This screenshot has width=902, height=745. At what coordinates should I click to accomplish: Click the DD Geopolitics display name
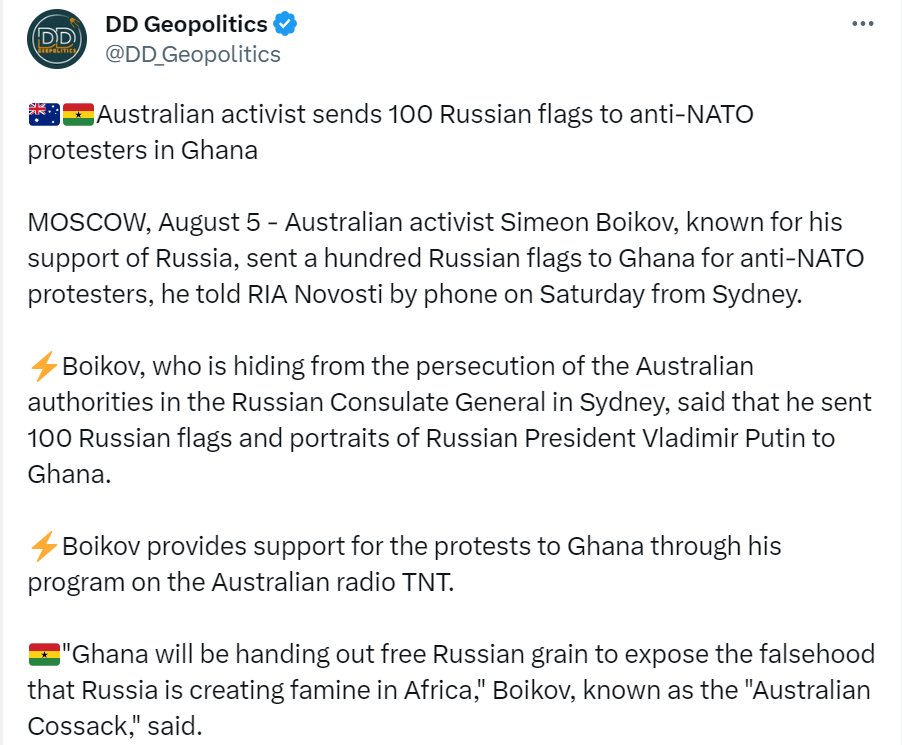click(186, 24)
